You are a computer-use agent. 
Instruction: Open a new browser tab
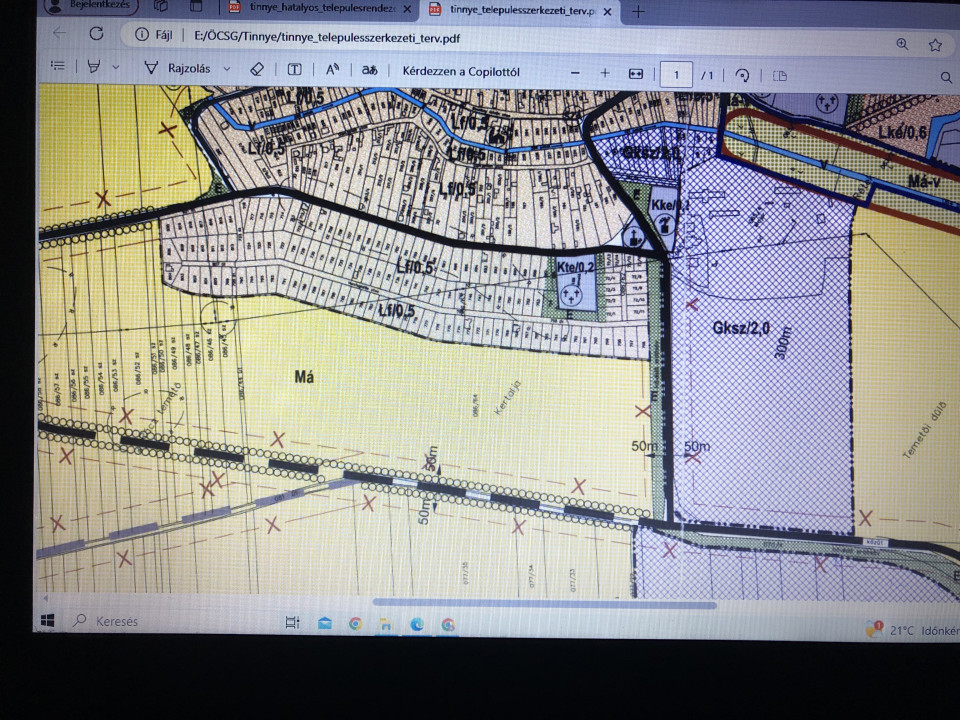coord(638,12)
